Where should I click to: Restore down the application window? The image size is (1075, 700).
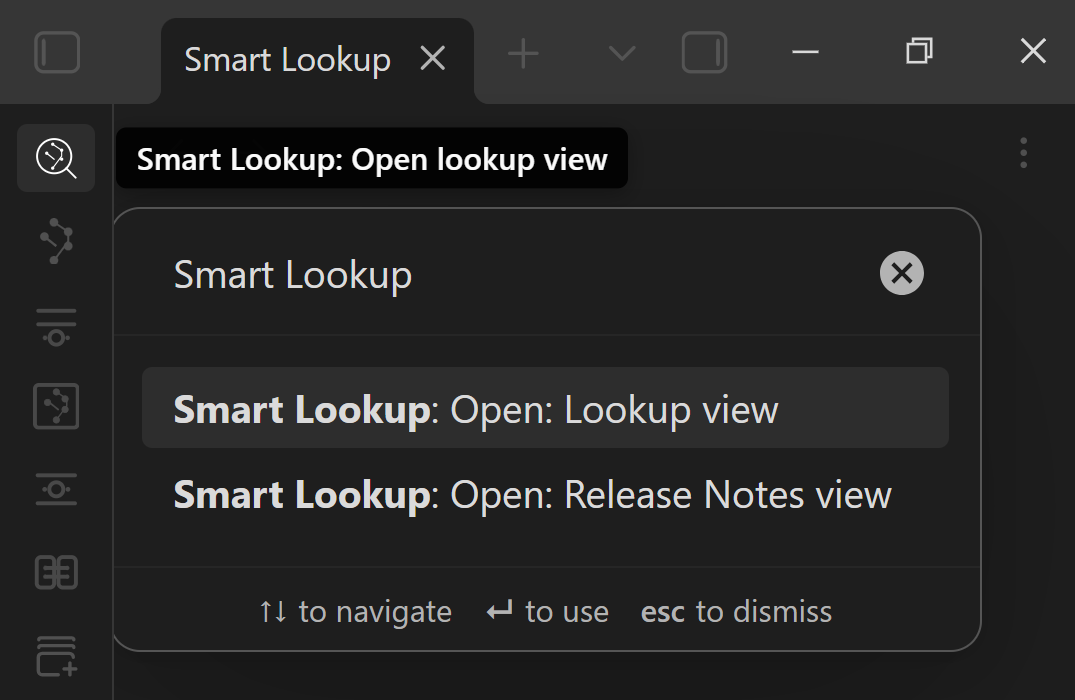click(x=919, y=51)
